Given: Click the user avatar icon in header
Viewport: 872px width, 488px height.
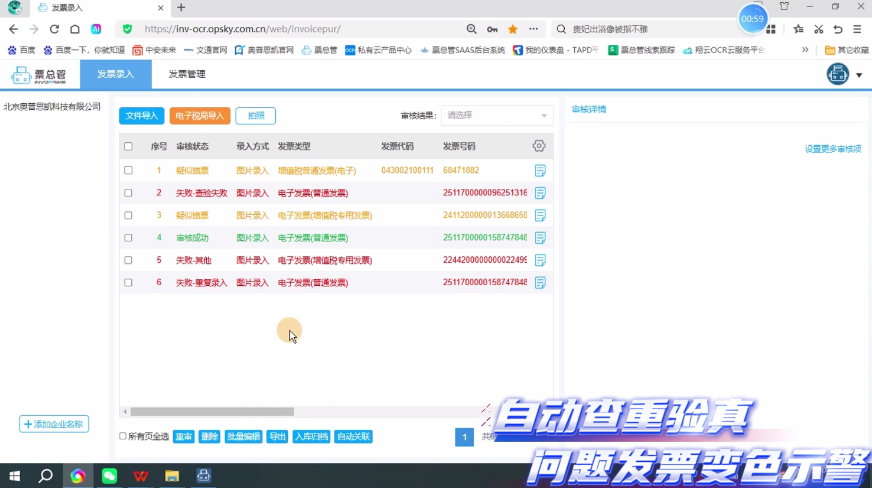Looking at the screenshot, I should [x=838, y=74].
